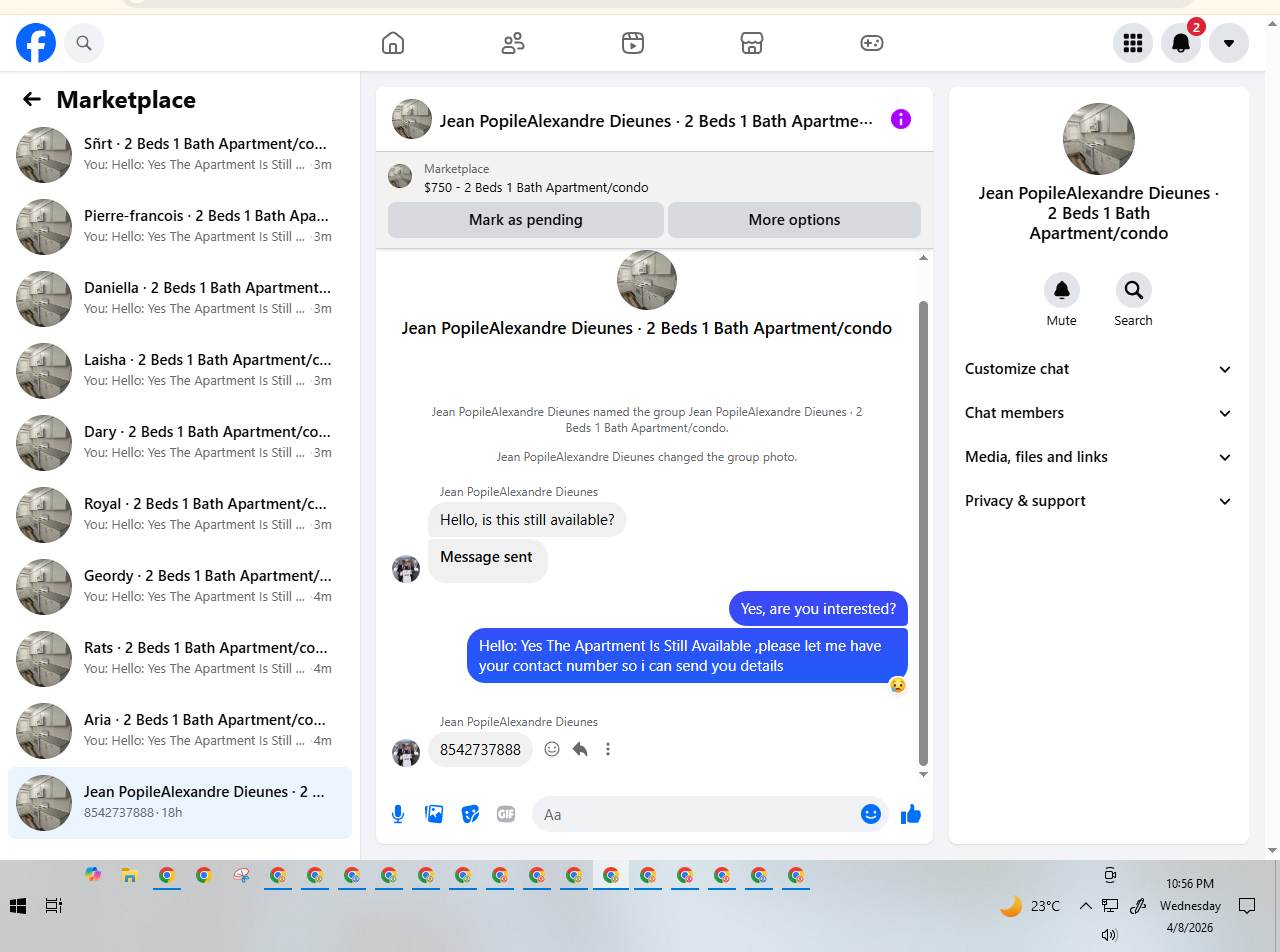This screenshot has width=1280, height=952.
Task: Click Mark as pending button
Action: pos(526,220)
